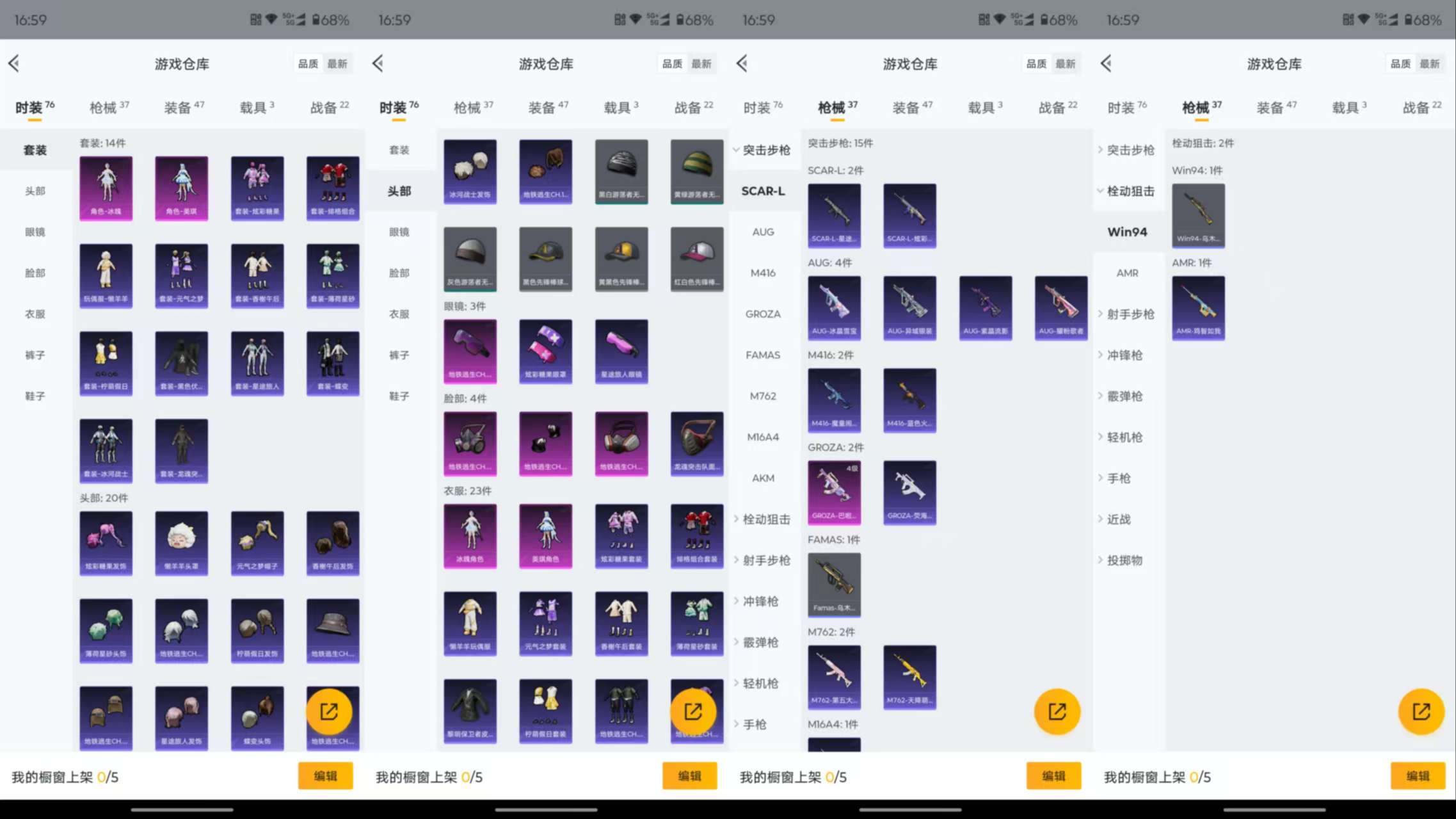This screenshot has height=819, width=1456.
Task: Open the 载具 tab
Action: 256,107
